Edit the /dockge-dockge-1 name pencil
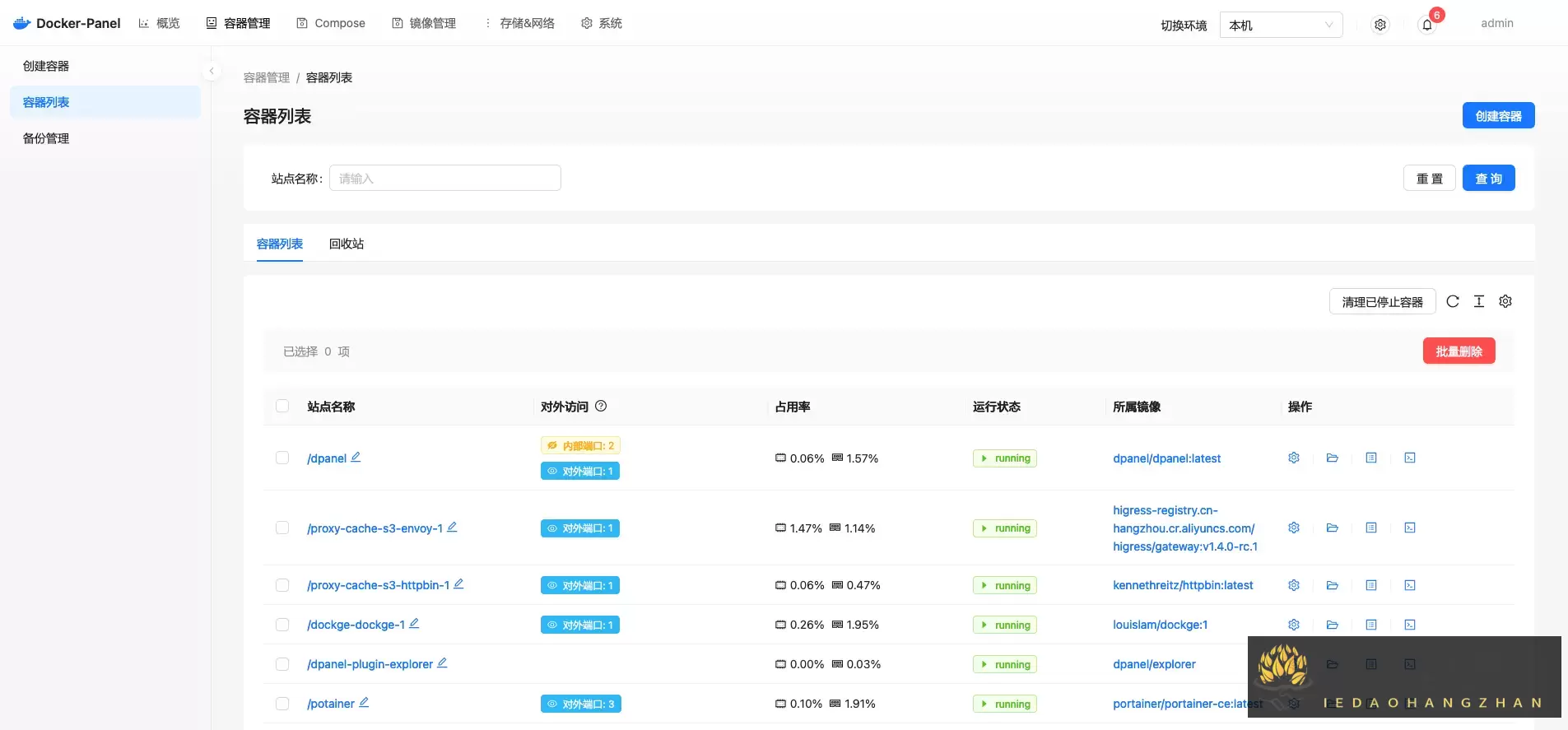This screenshot has width=1568, height=730. 414,623
